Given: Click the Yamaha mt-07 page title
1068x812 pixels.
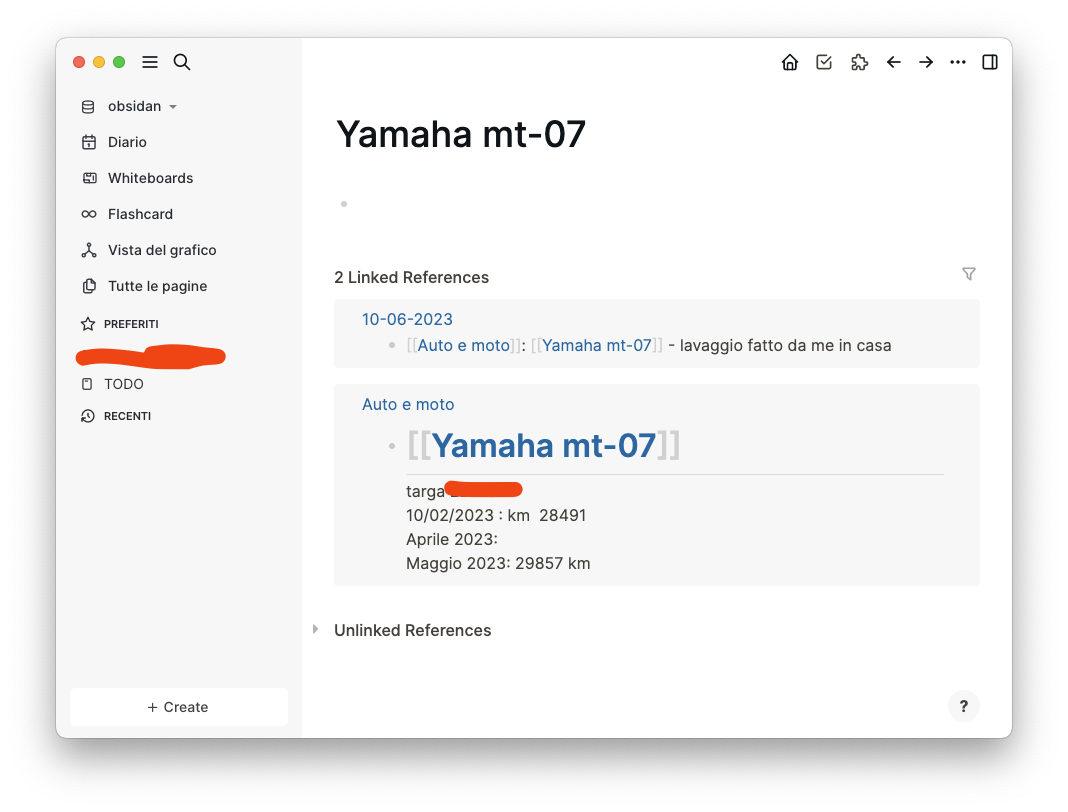Looking at the screenshot, I should tap(461, 134).
